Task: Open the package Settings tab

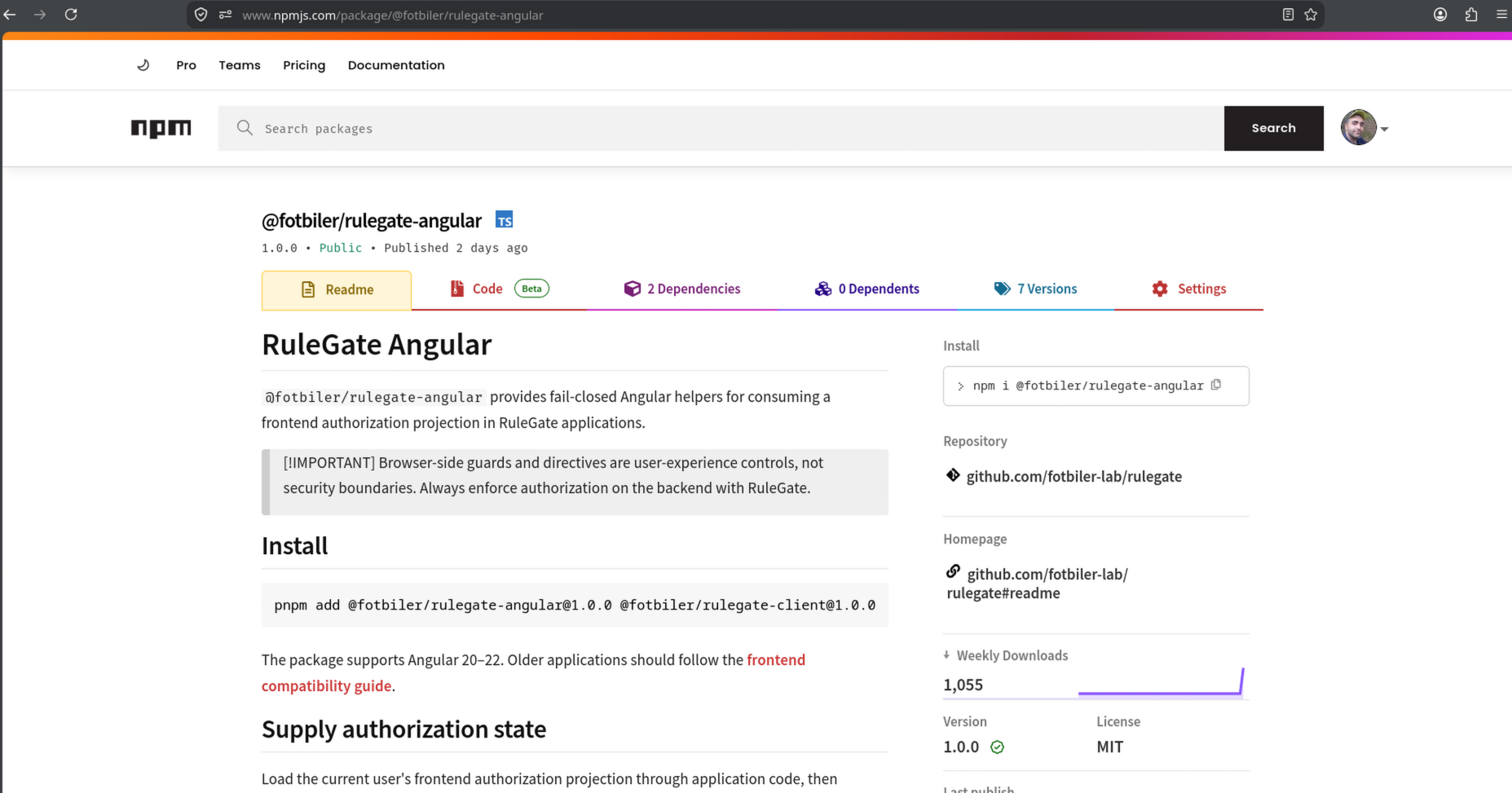Action: pos(1188,289)
